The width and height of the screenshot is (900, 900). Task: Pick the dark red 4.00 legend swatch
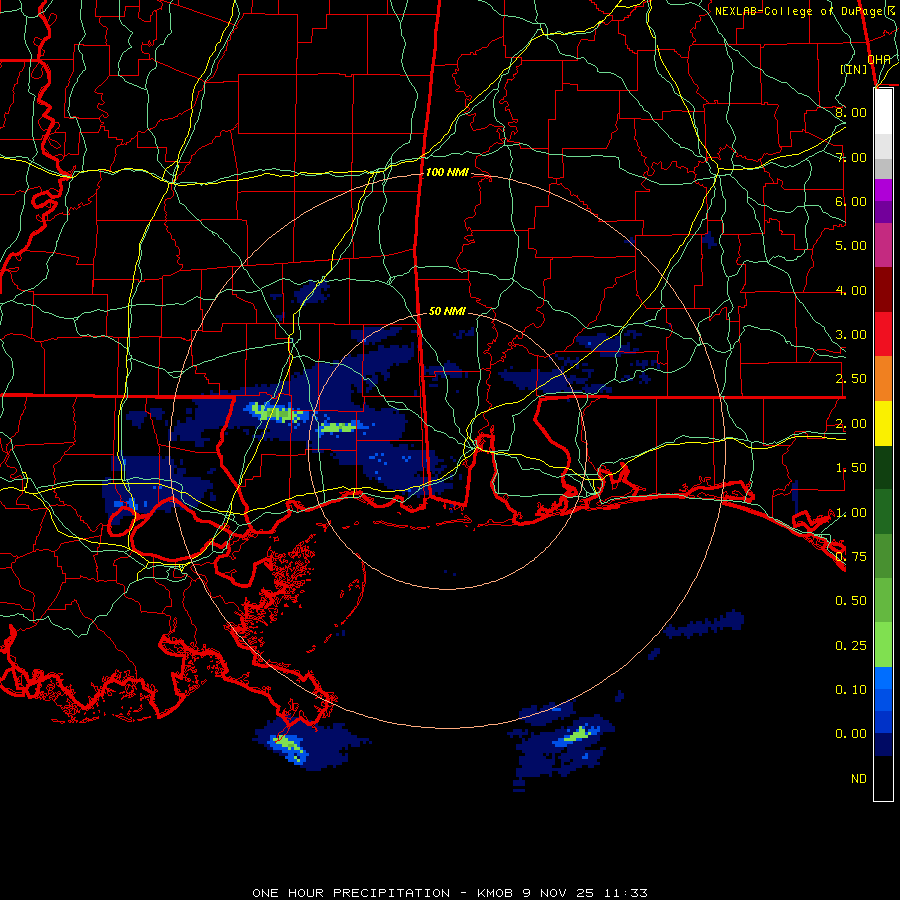pyautogui.click(x=883, y=290)
